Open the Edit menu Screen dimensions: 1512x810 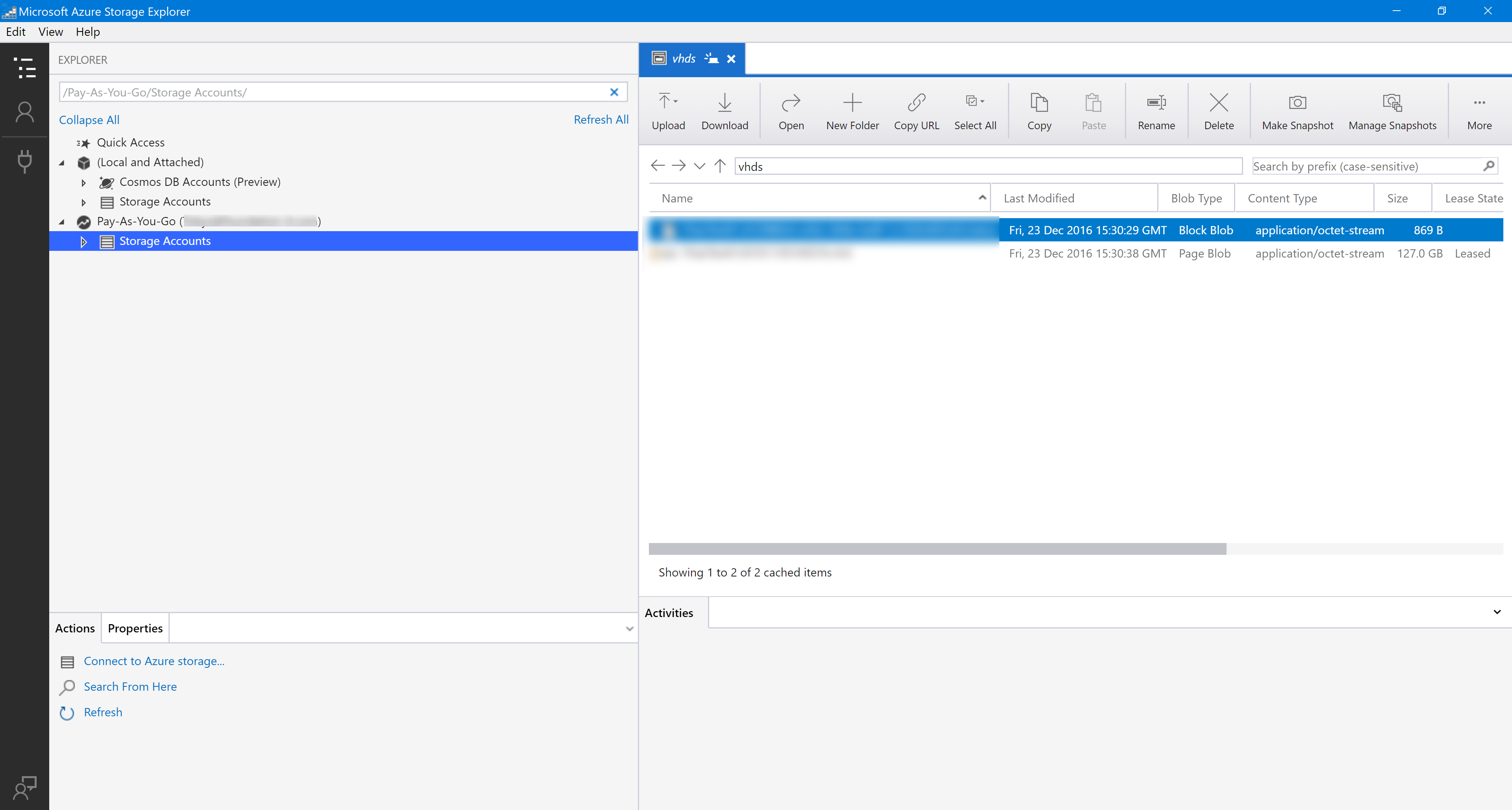point(16,32)
